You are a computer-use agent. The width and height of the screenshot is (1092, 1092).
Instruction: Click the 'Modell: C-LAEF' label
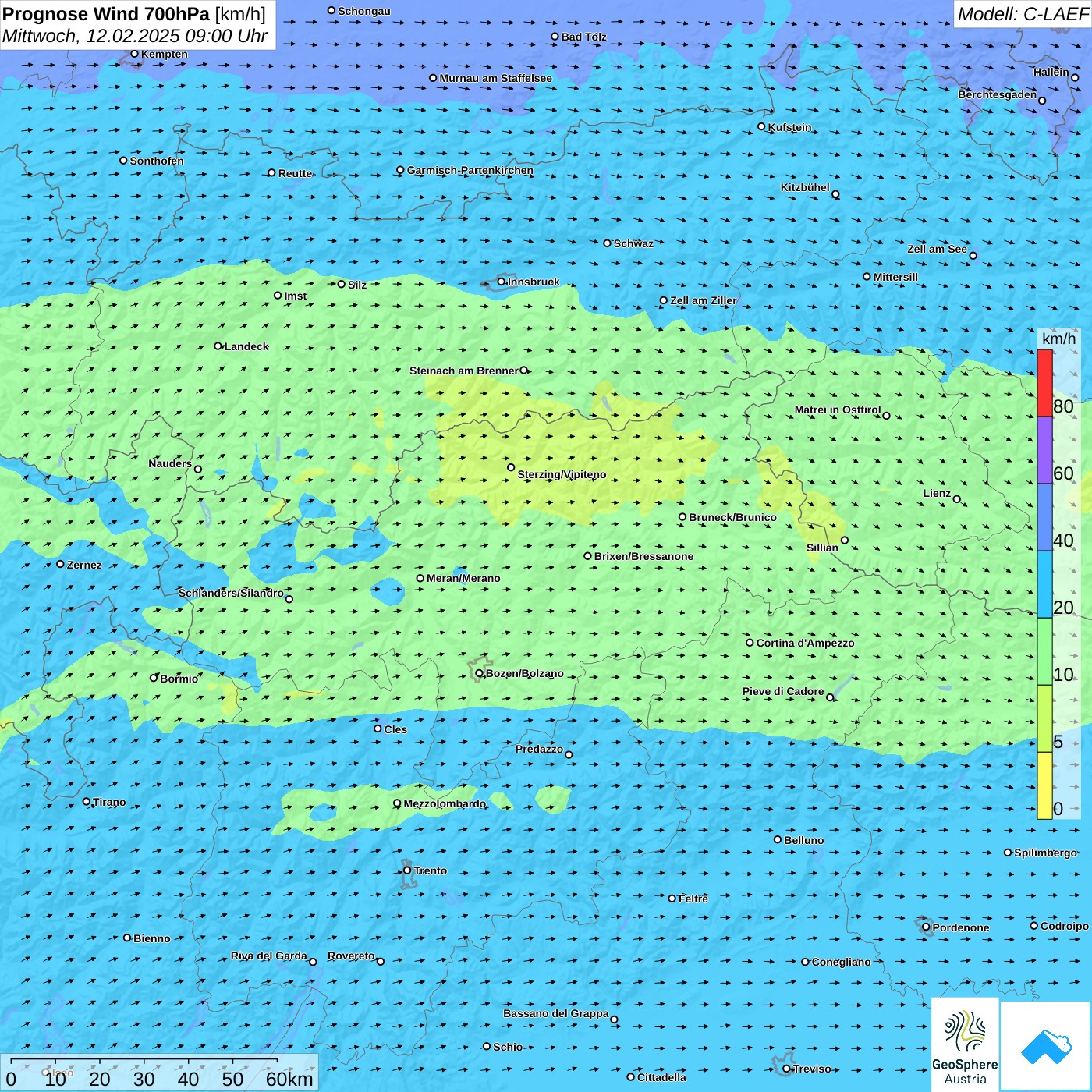tap(1022, 14)
